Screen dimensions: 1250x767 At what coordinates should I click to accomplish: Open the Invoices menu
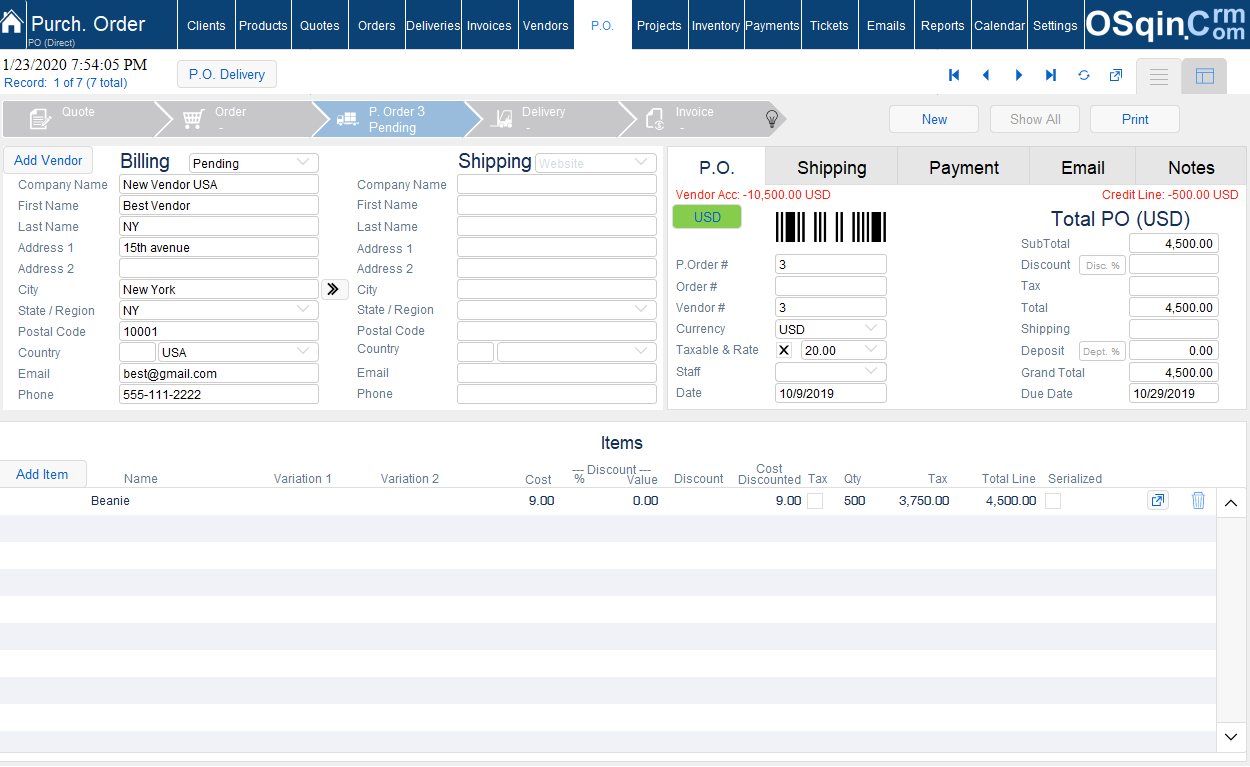pos(489,25)
